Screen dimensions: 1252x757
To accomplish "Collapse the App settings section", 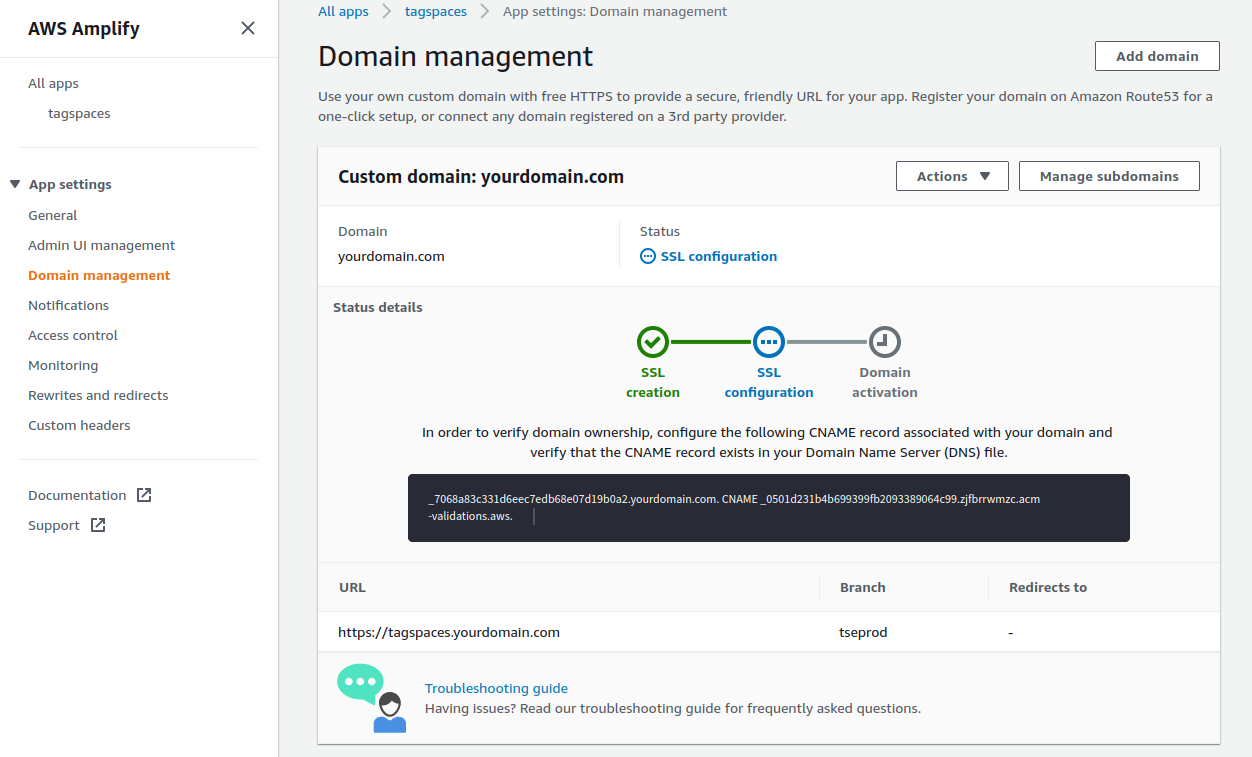I will point(14,183).
